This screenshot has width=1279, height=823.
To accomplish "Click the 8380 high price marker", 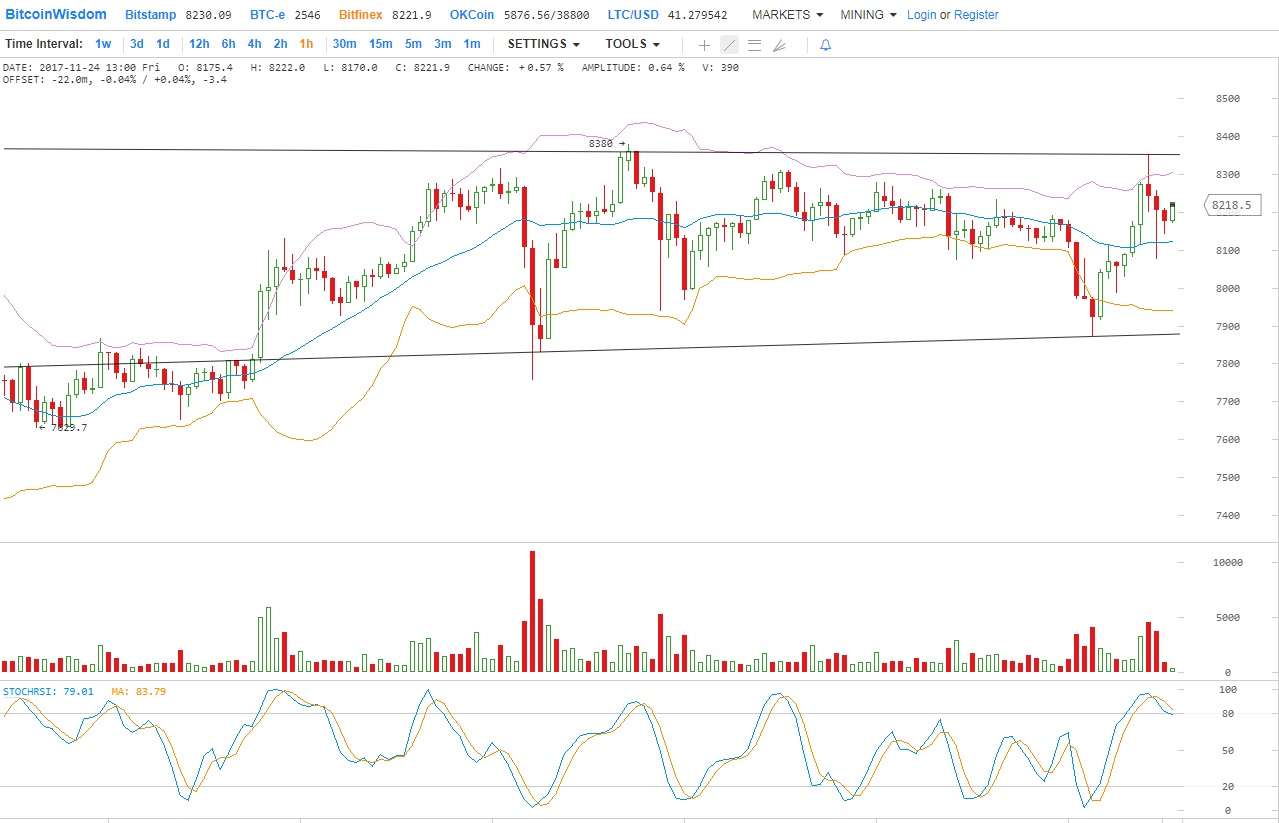I will pyautogui.click(x=601, y=144).
